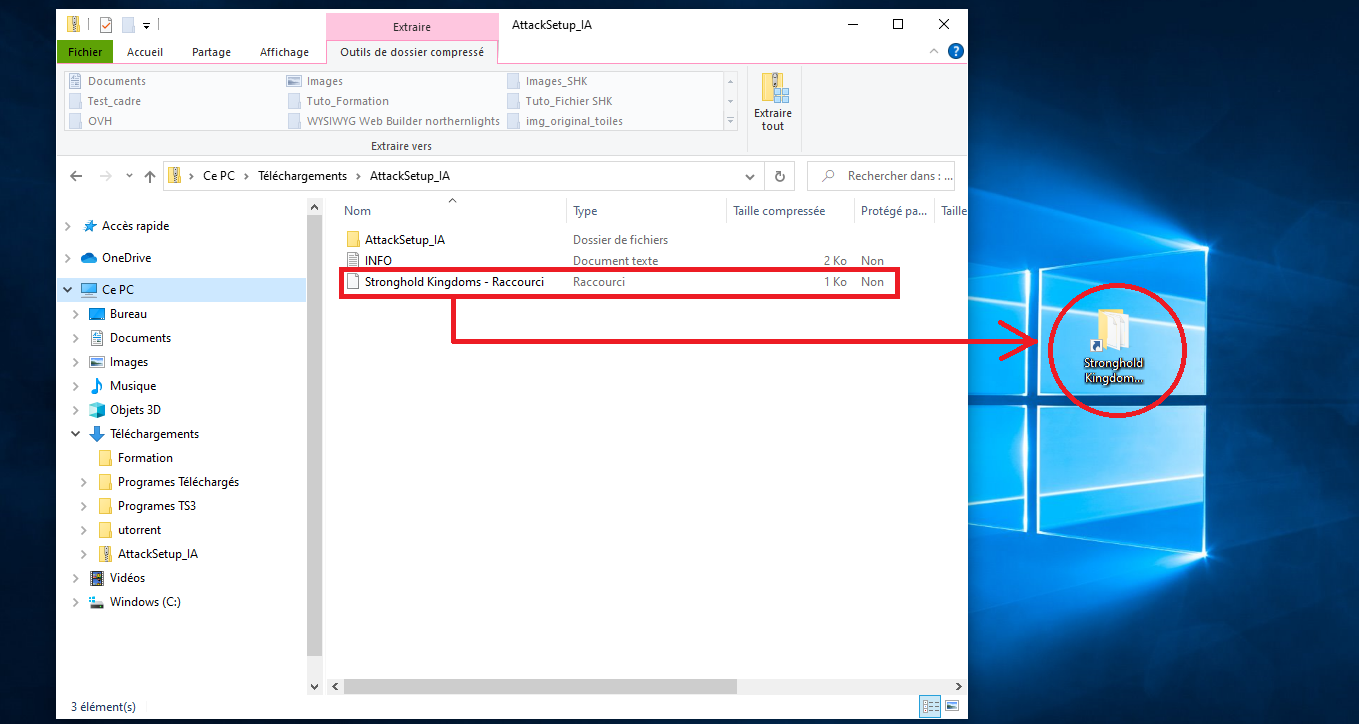The width and height of the screenshot is (1359, 724).
Task: Open the Fichier menu tab
Action: (85, 52)
